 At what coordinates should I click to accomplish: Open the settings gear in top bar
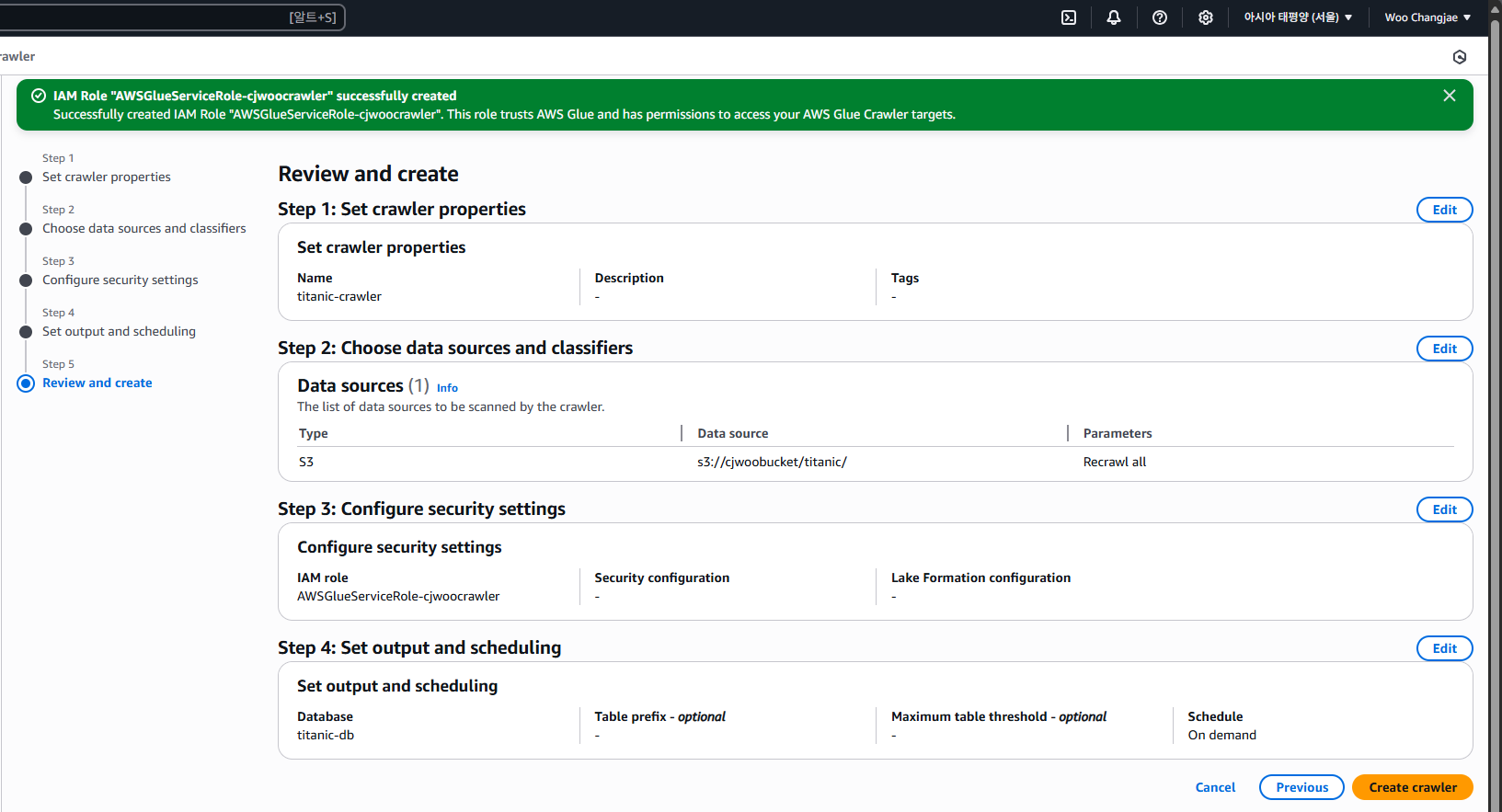pyautogui.click(x=1206, y=17)
